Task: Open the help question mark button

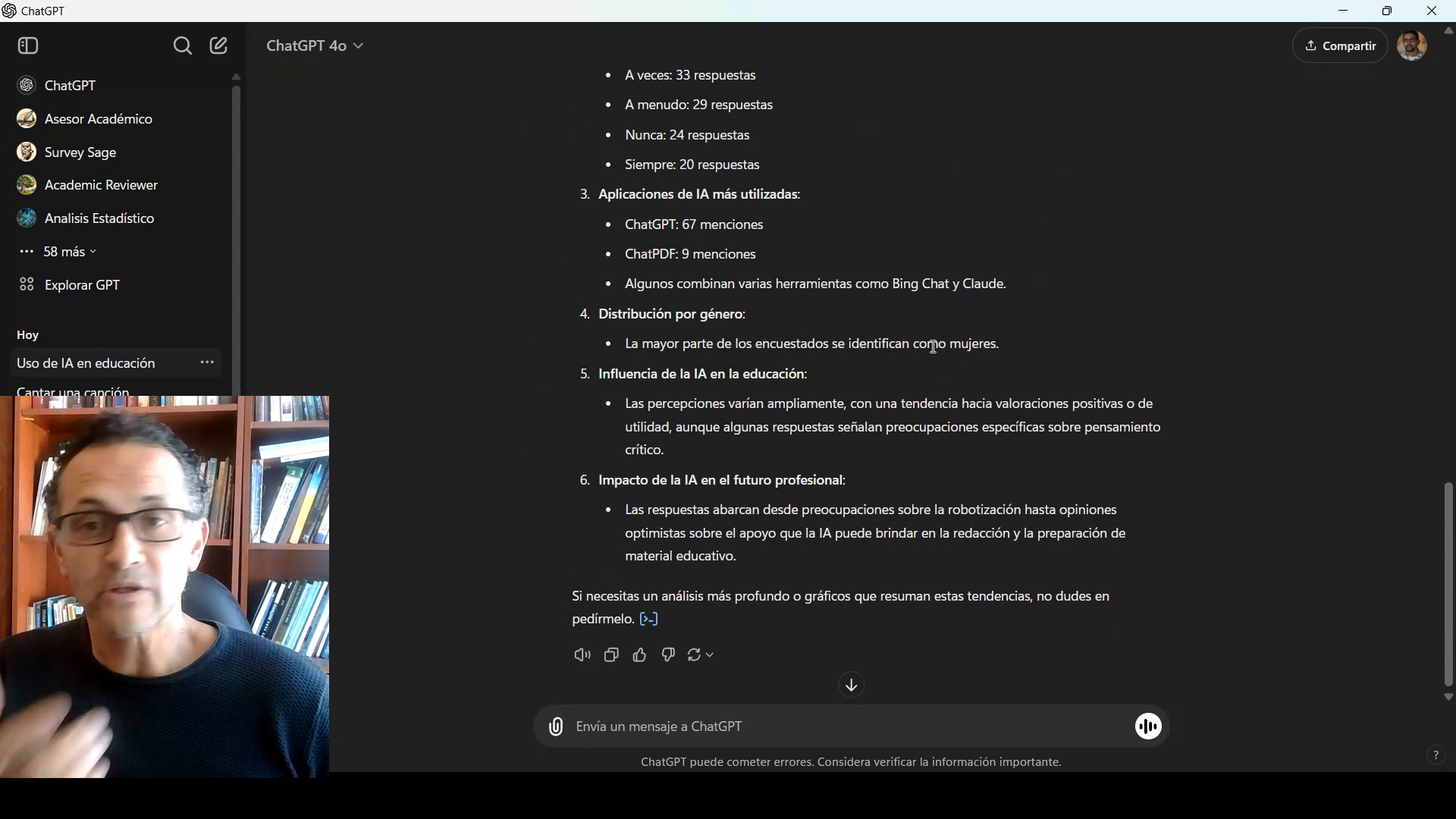Action: pyautogui.click(x=1436, y=755)
